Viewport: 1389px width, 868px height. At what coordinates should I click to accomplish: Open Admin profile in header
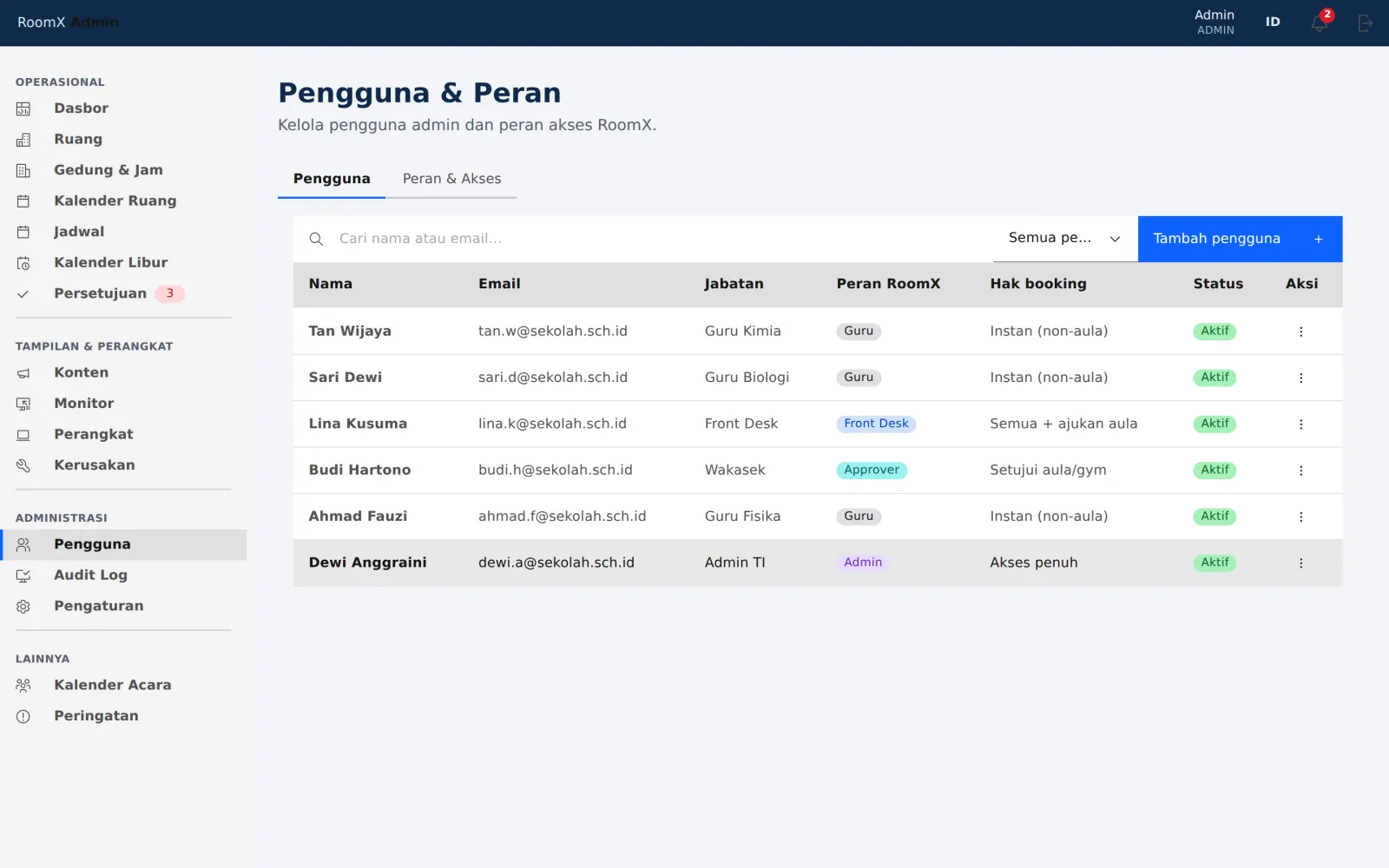coord(1215,23)
